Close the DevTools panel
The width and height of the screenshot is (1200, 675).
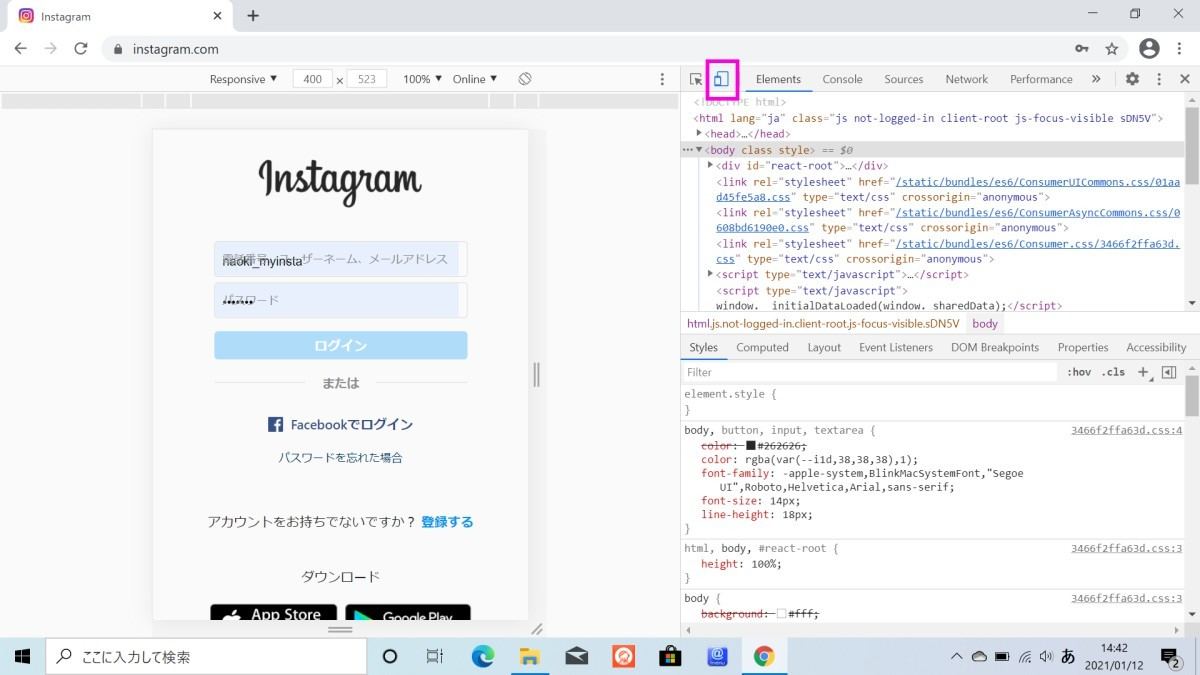[1184, 79]
